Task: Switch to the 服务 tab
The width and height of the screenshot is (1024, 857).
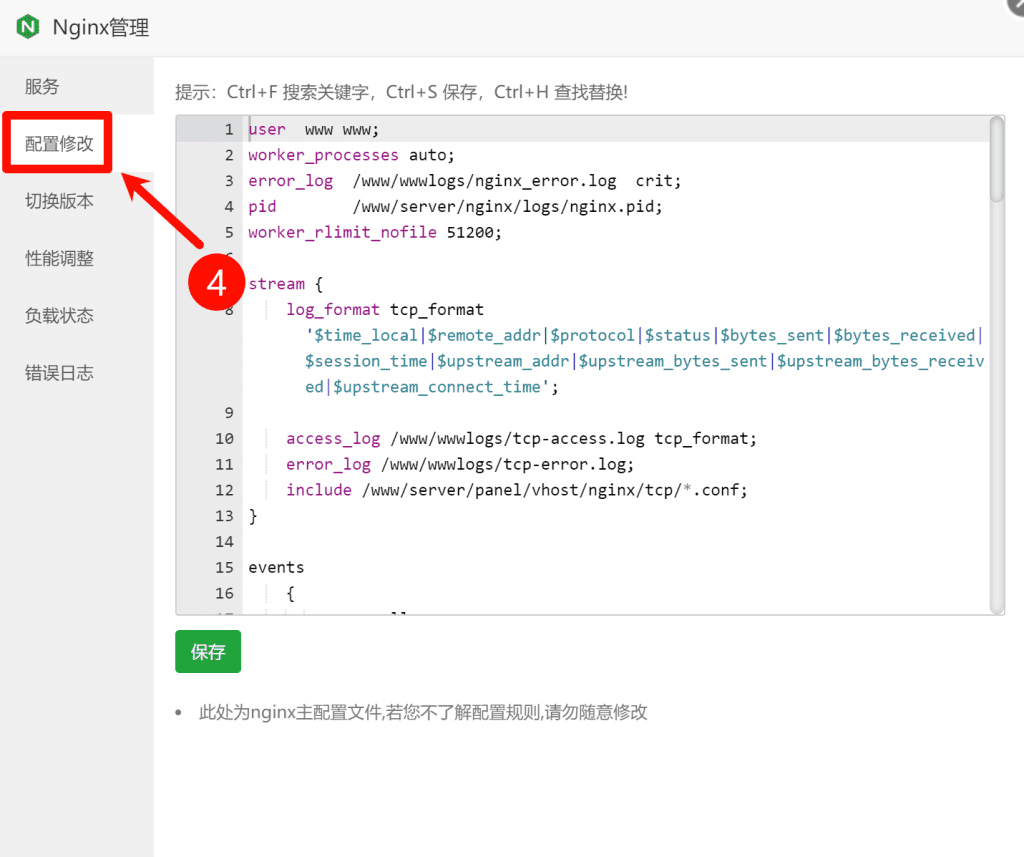Action: pyautogui.click(x=42, y=87)
